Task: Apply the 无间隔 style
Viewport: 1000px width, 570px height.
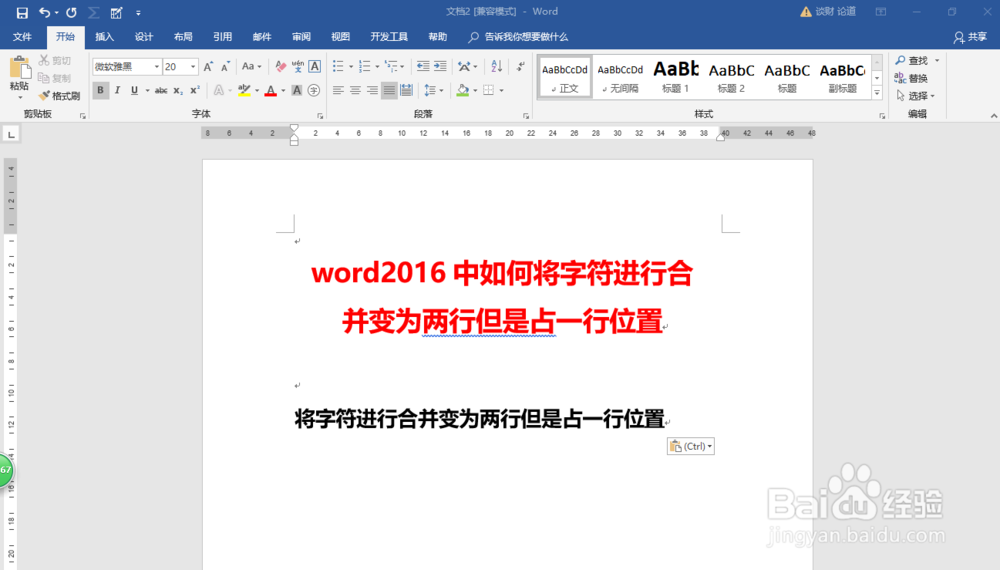Action: pyautogui.click(x=620, y=77)
